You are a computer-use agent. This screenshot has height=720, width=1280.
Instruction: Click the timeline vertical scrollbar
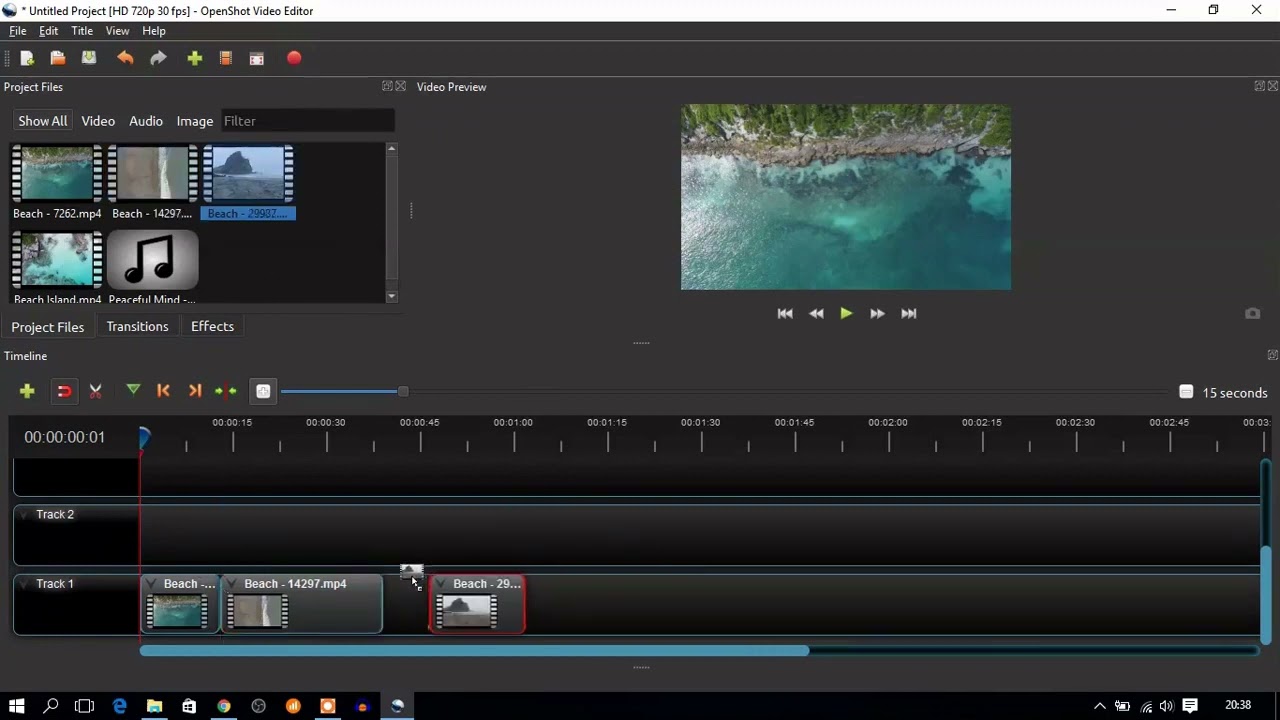tap(1266, 595)
